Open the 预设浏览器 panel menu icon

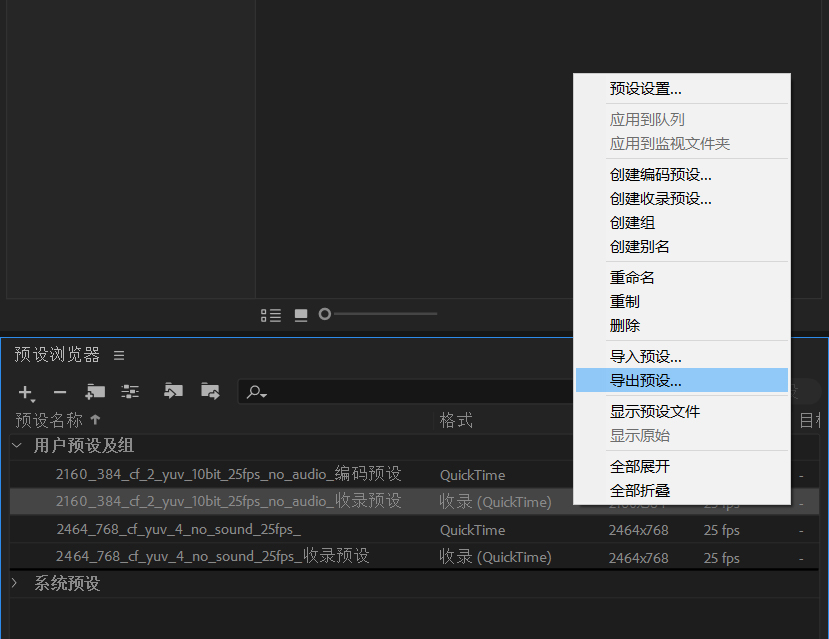119,355
